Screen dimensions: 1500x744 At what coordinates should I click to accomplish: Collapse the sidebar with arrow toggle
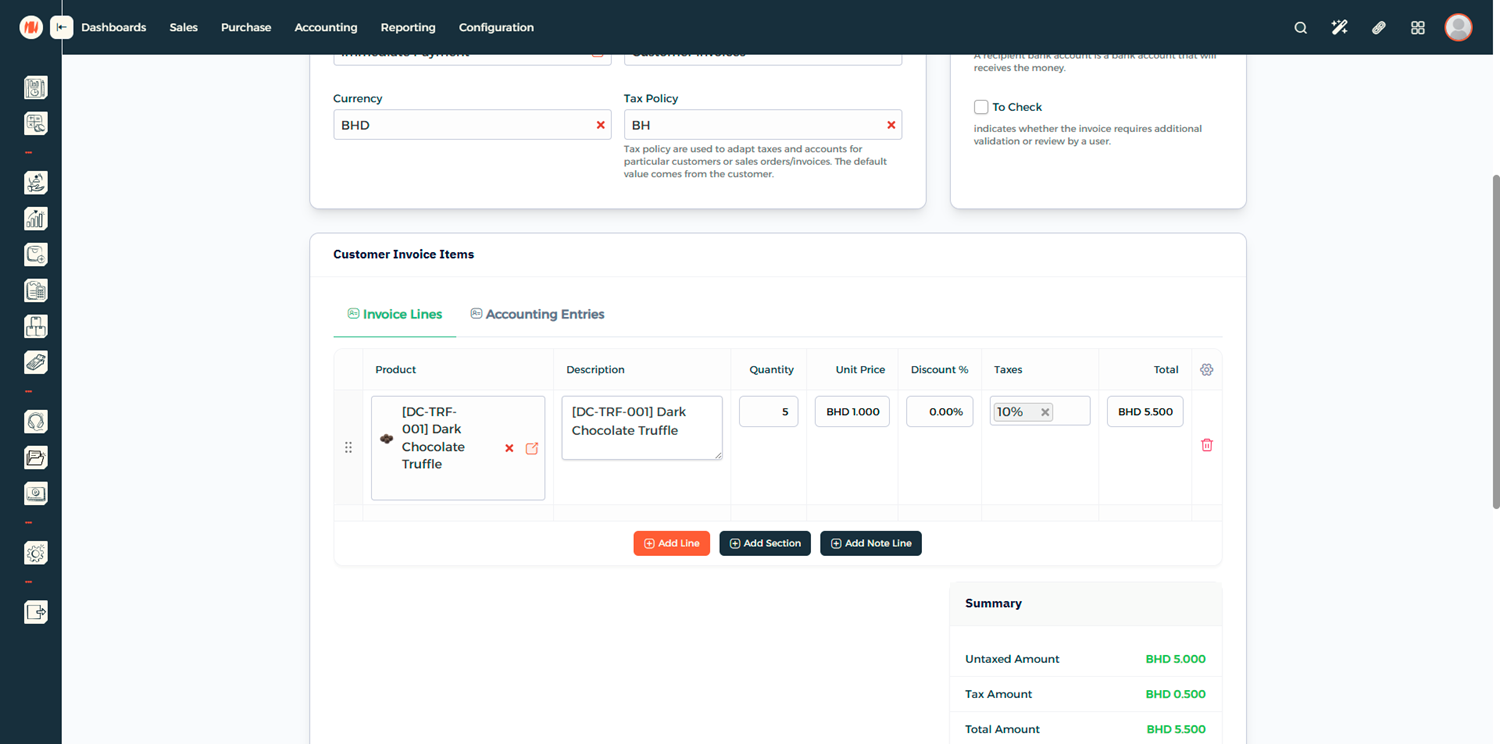click(x=62, y=28)
